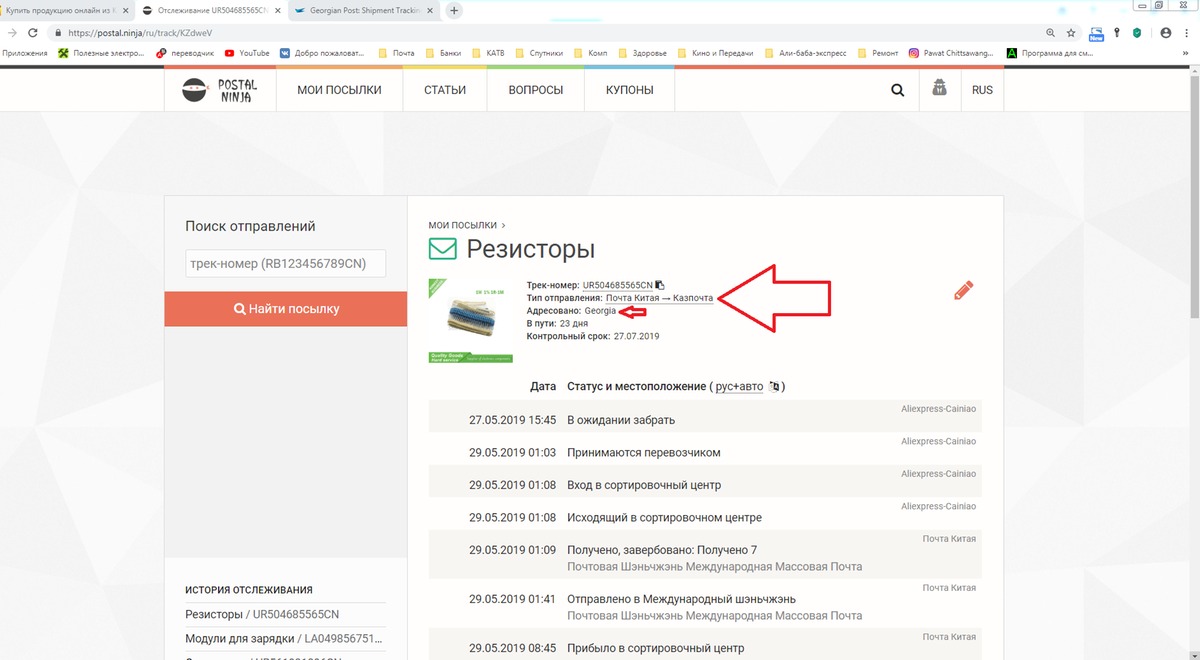
Task: Click the translate icon beside рус+авто
Action: click(774, 387)
